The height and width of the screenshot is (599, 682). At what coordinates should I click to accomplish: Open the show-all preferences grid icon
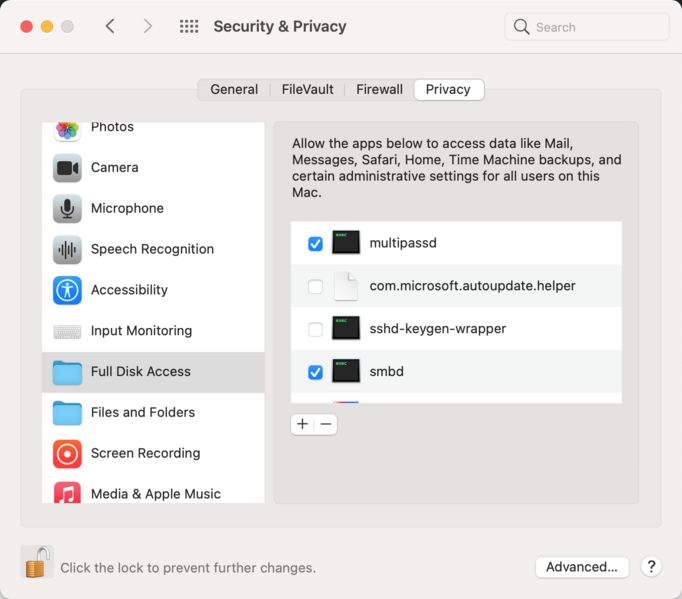[189, 27]
